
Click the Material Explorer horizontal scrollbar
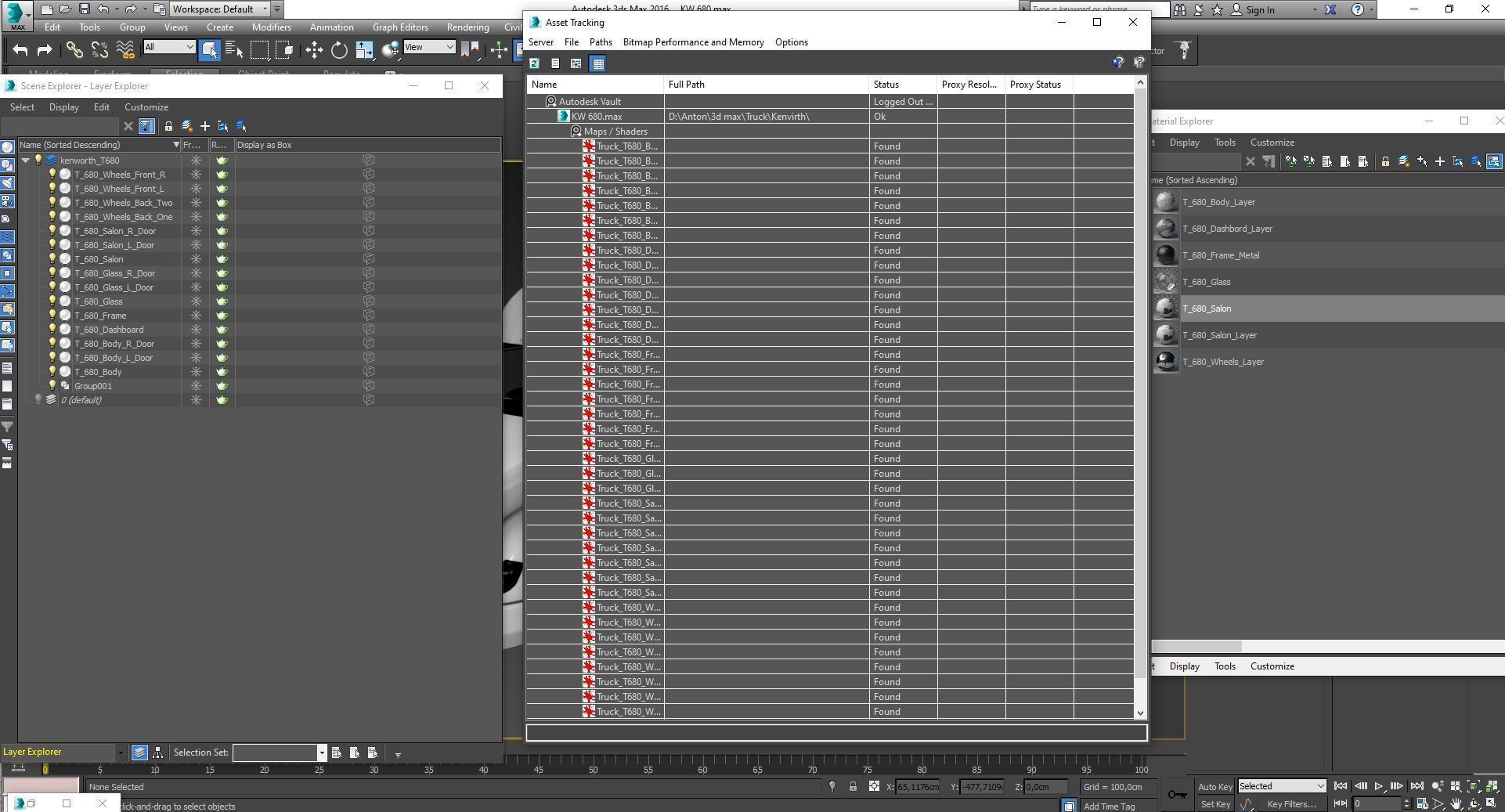[x=1196, y=647]
